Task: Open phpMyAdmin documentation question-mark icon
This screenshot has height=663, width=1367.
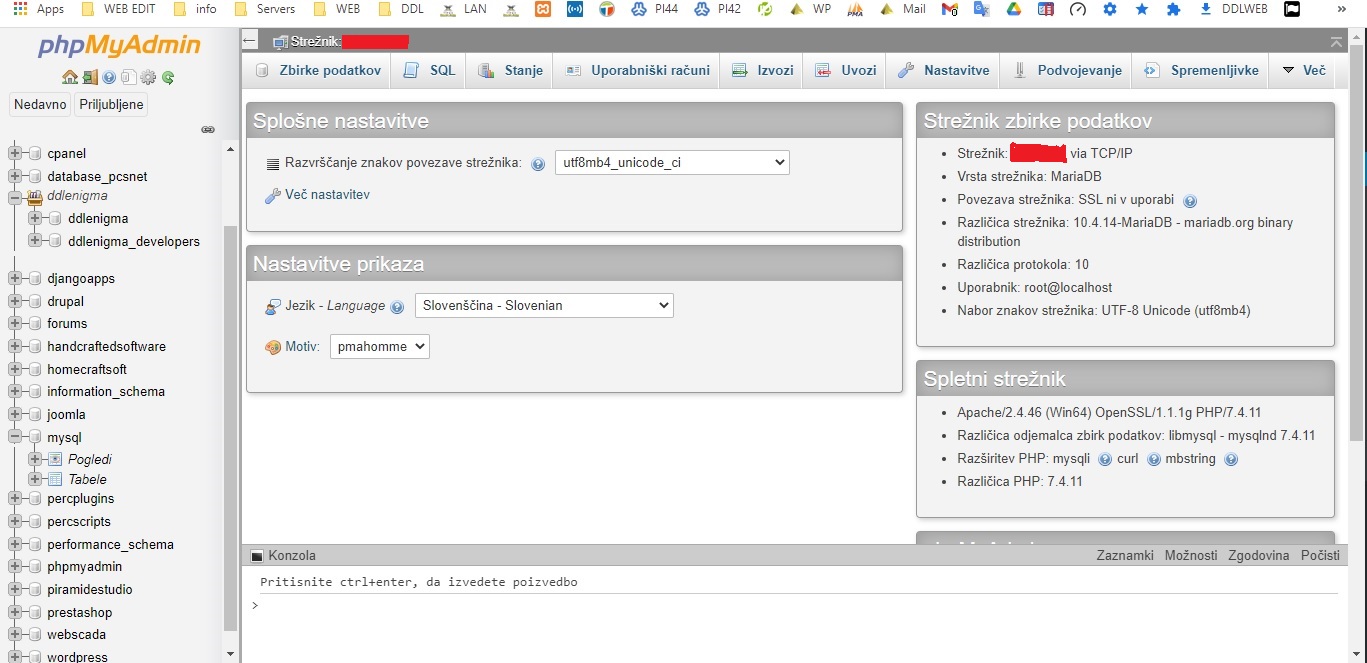Action: pos(109,77)
